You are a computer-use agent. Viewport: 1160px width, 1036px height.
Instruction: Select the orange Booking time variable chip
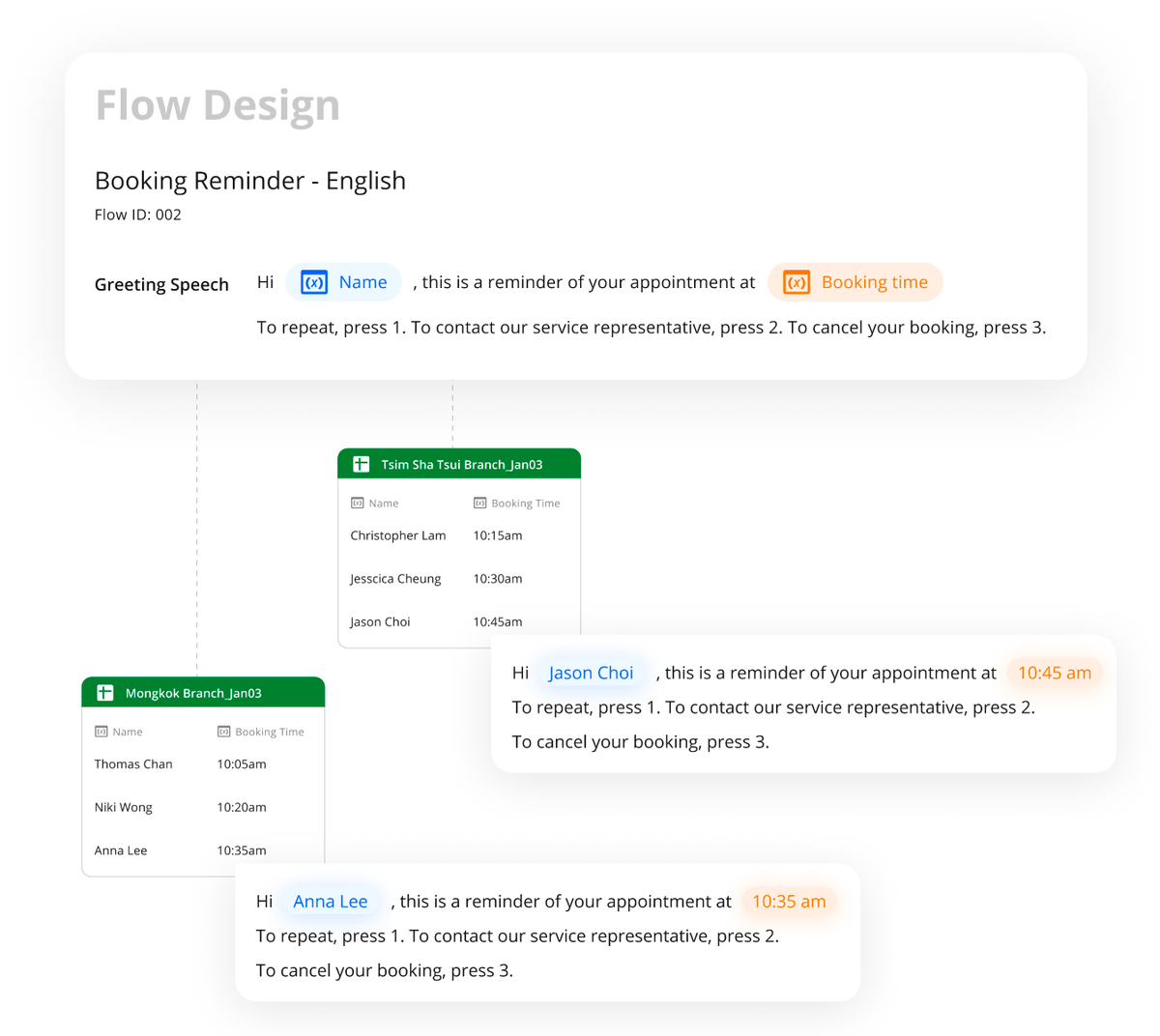[855, 282]
